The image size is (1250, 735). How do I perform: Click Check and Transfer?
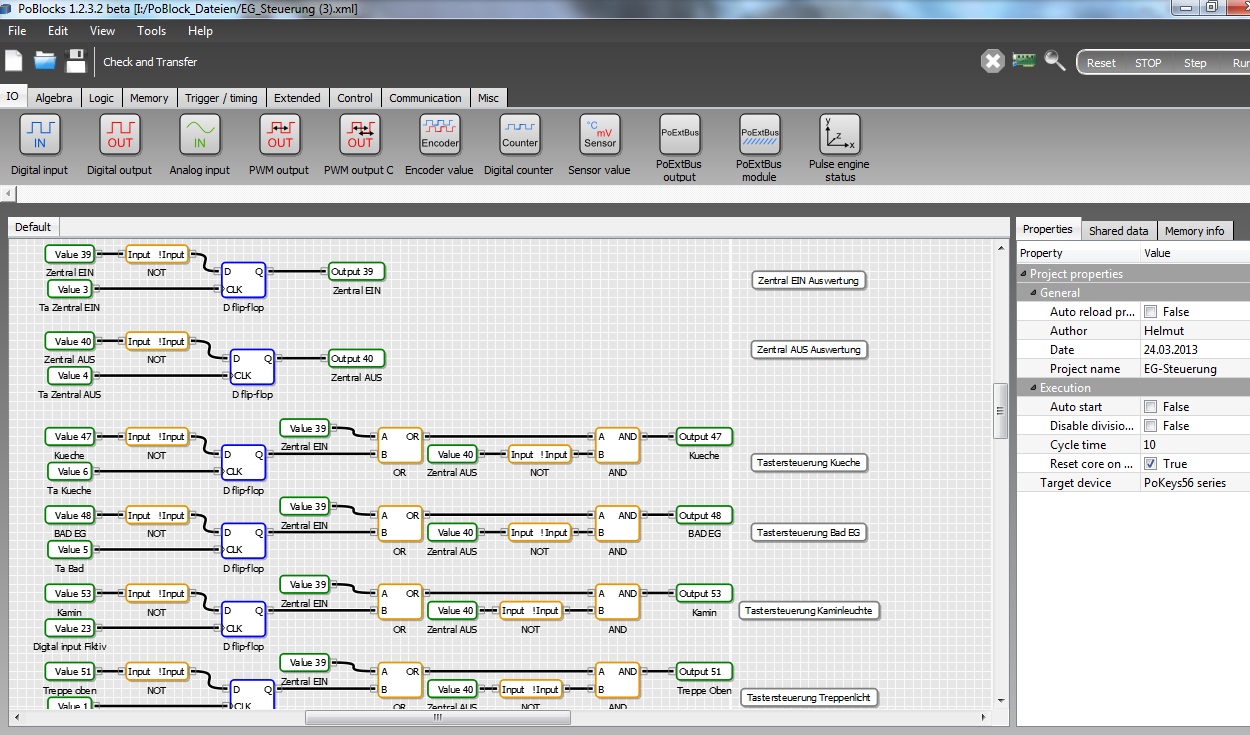(150, 62)
